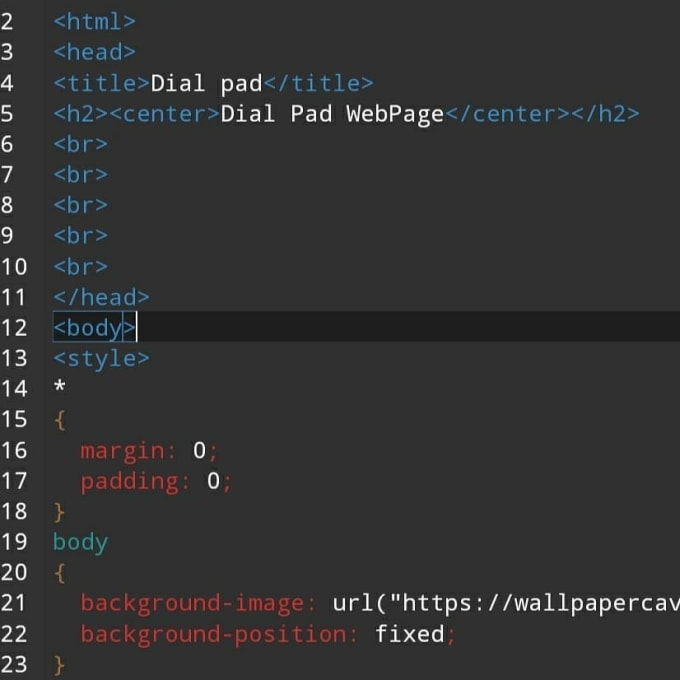The image size is (680, 680).
Task: Click the opening style tag
Action: tap(101, 359)
